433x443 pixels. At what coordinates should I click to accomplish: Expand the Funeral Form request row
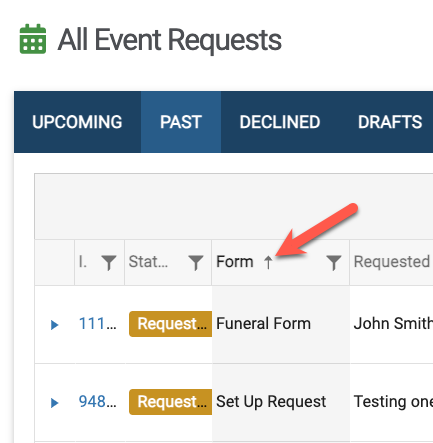[x=54, y=324]
